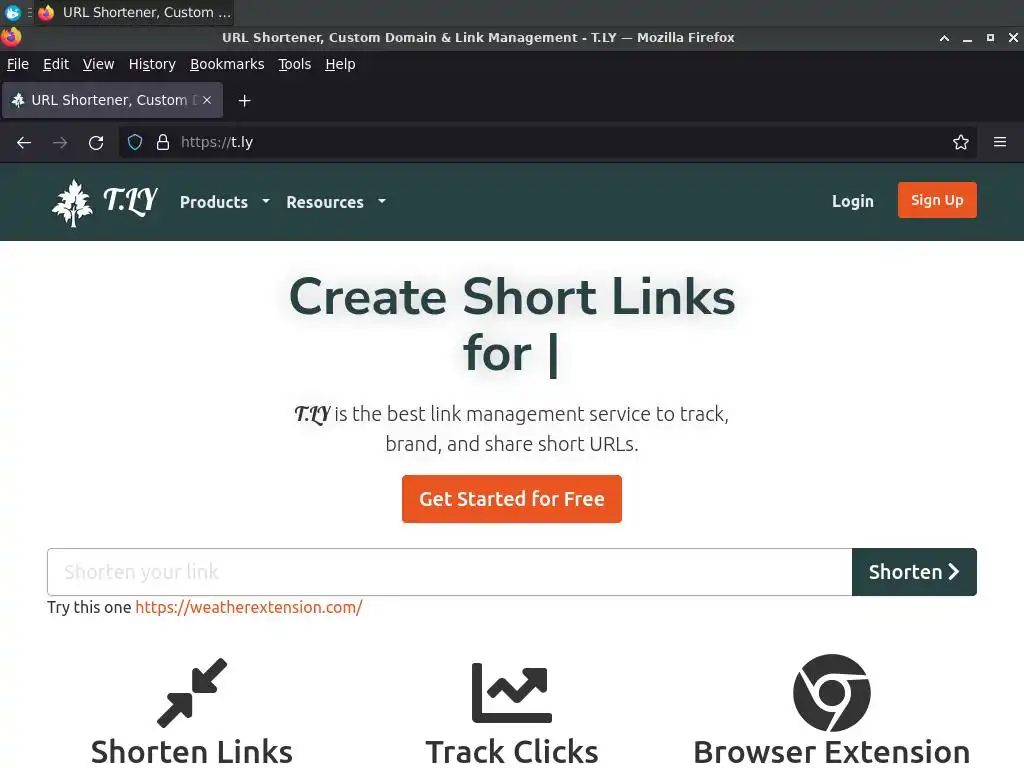The height and width of the screenshot is (768, 1024).
Task: Reload the page with the refresh icon
Action: point(96,142)
